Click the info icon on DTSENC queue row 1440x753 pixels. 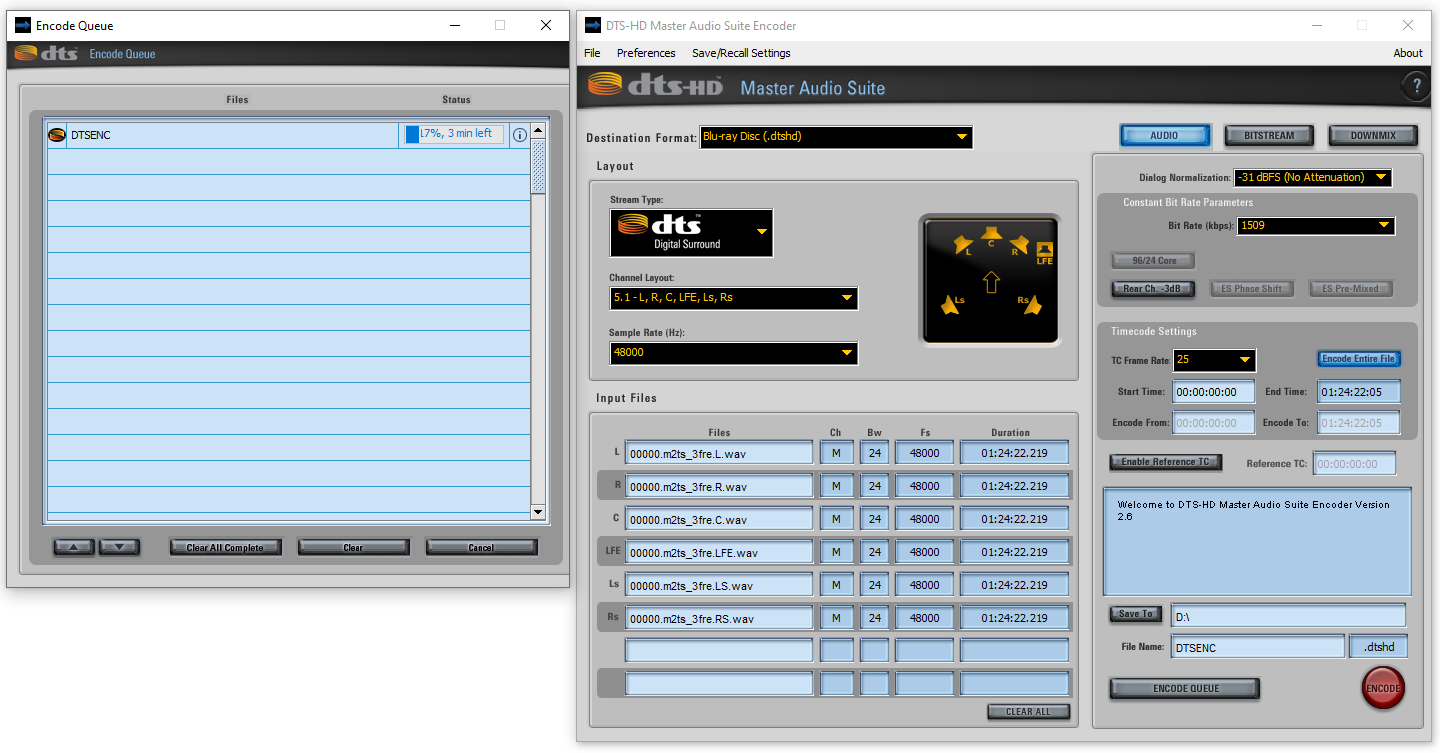point(519,135)
